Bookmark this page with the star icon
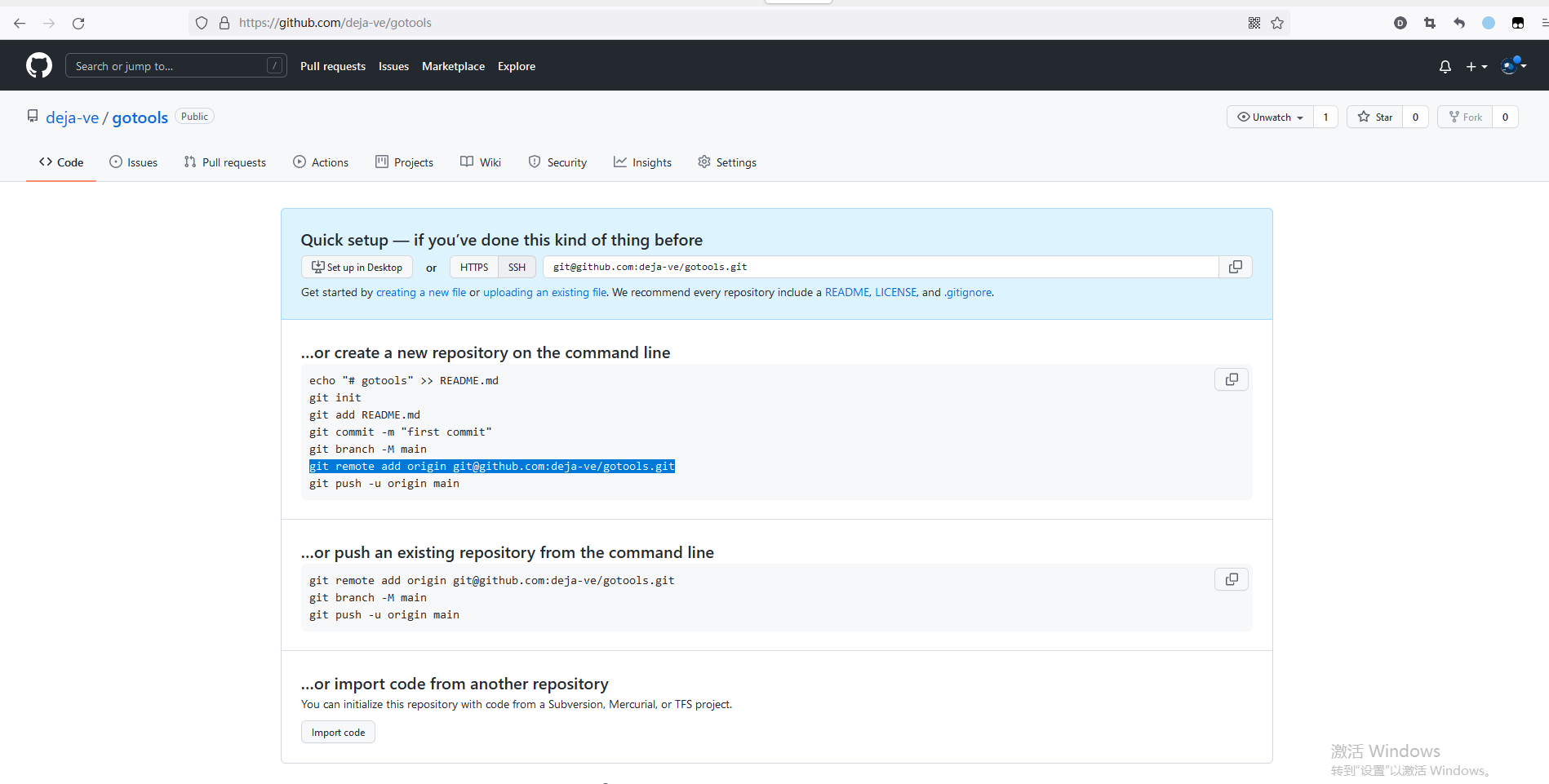Image resolution: width=1549 pixels, height=784 pixels. tap(1277, 23)
